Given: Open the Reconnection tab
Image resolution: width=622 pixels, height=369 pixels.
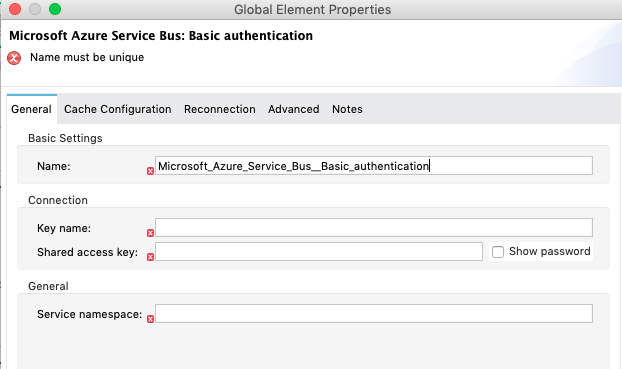Looking at the screenshot, I should [x=220, y=109].
